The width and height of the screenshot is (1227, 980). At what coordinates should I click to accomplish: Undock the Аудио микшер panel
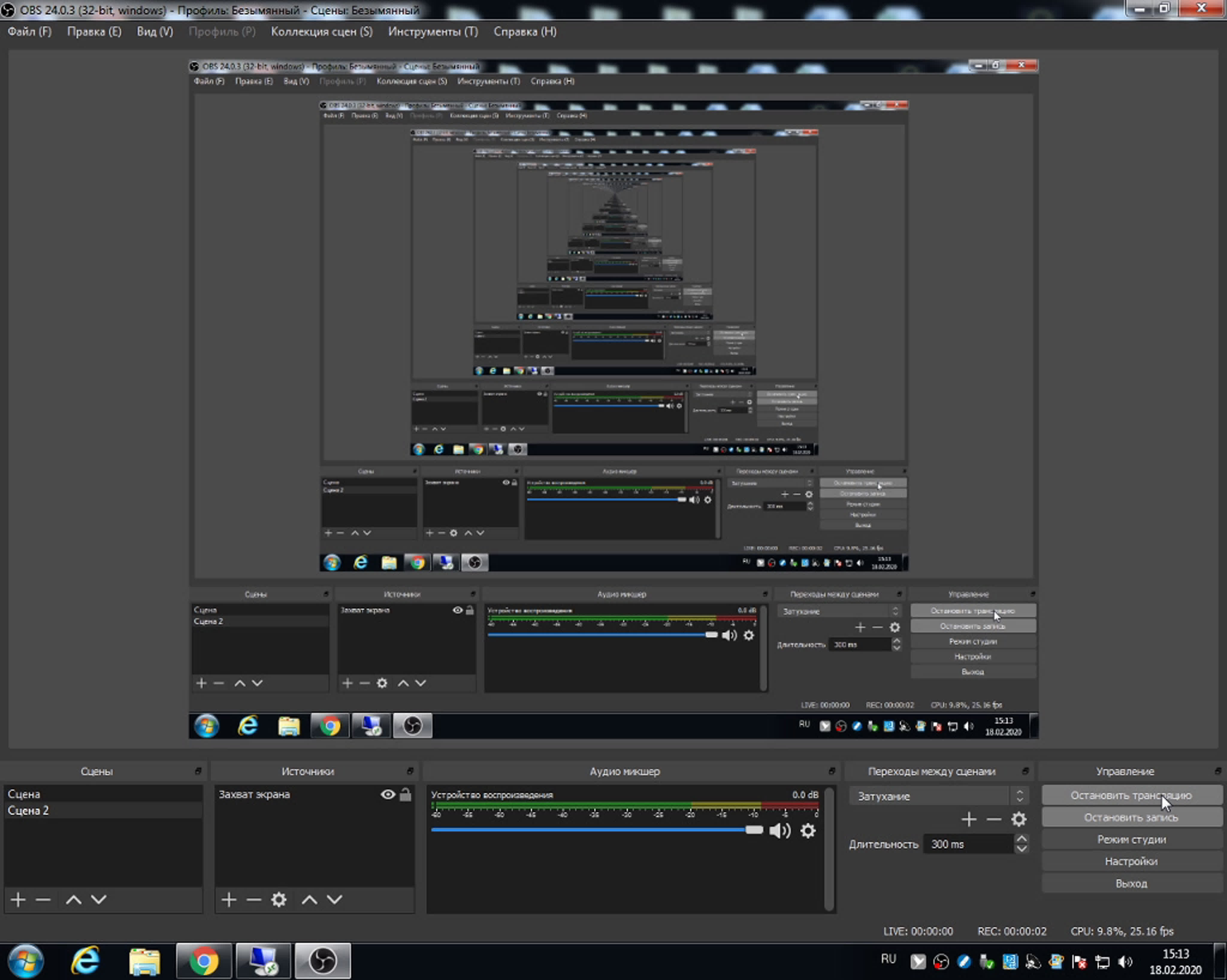coord(832,771)
